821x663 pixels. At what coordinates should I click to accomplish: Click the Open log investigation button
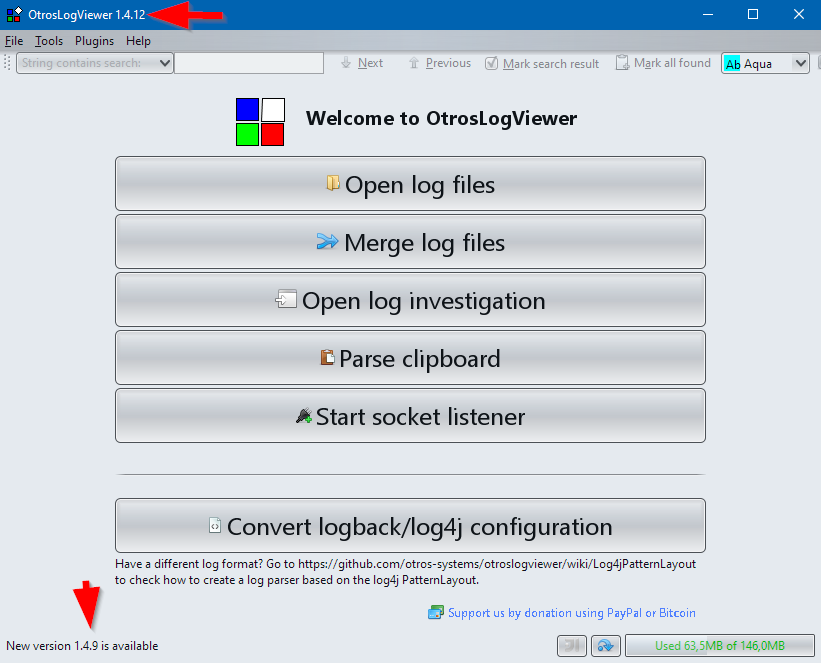tap(410, 299)
